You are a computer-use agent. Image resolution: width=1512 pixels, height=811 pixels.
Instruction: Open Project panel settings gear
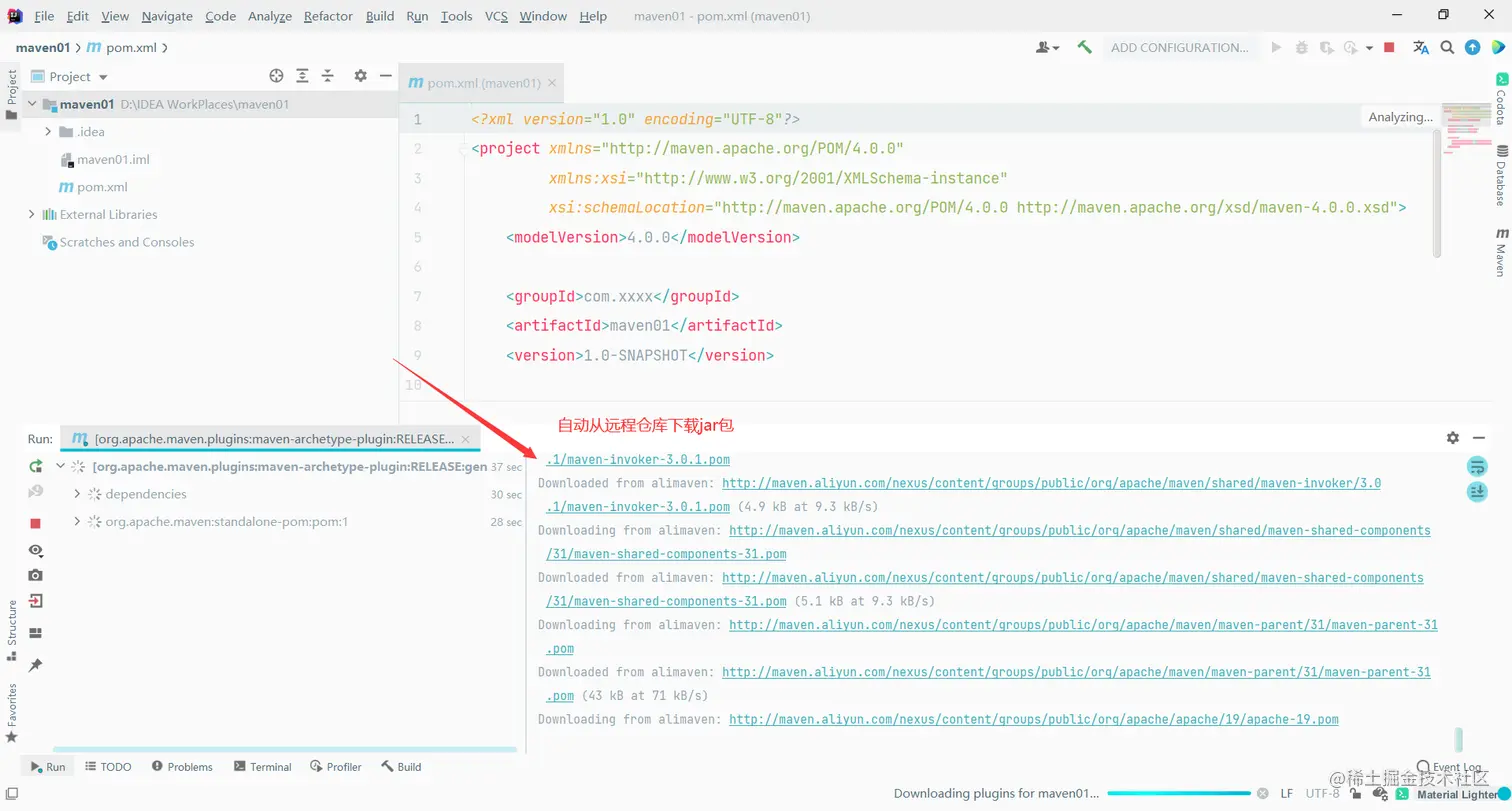pyautogui.click(x=361, y=76)
